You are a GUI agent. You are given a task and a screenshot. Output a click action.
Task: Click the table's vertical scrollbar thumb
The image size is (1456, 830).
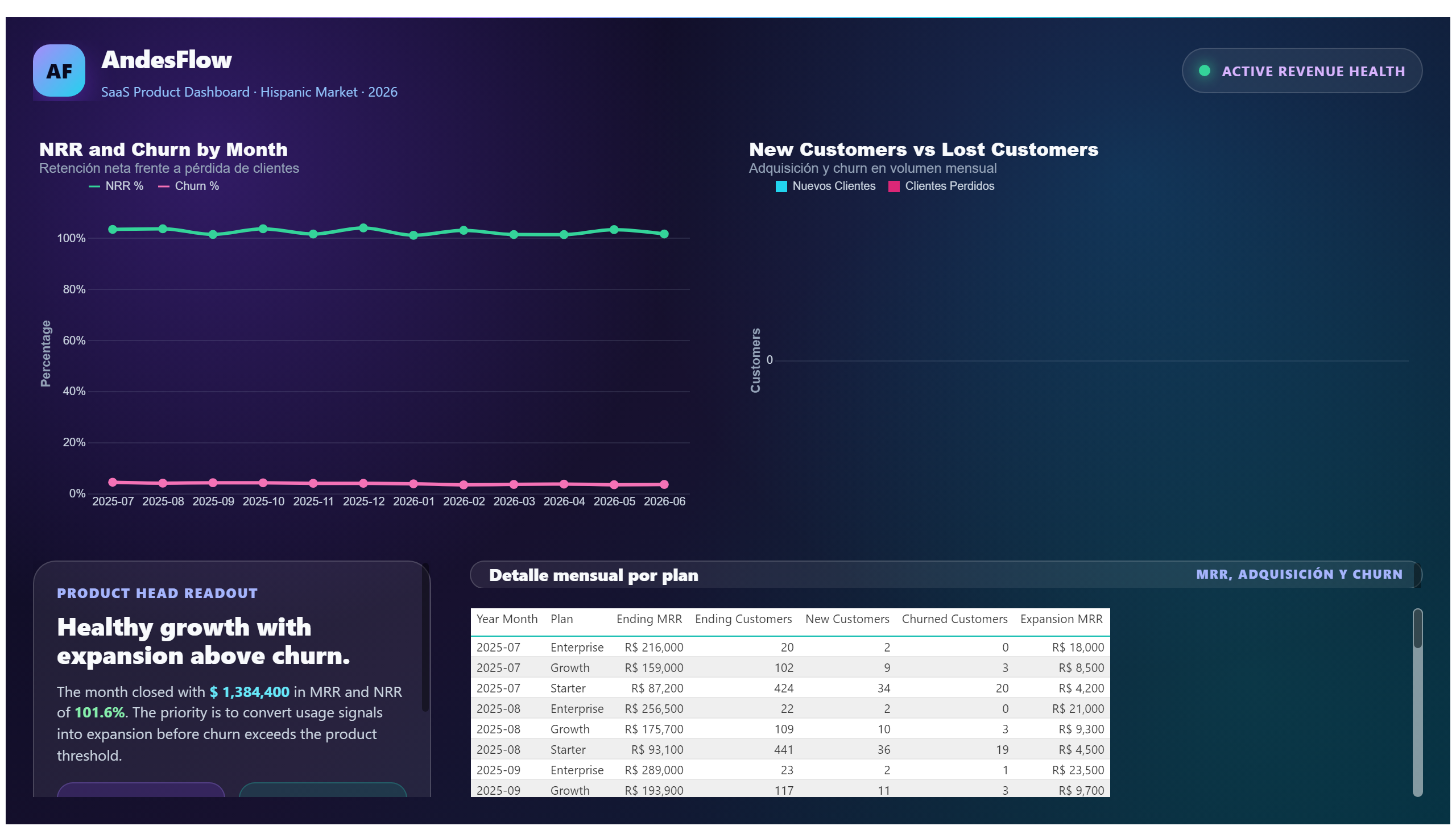(x=1417, y=628)
